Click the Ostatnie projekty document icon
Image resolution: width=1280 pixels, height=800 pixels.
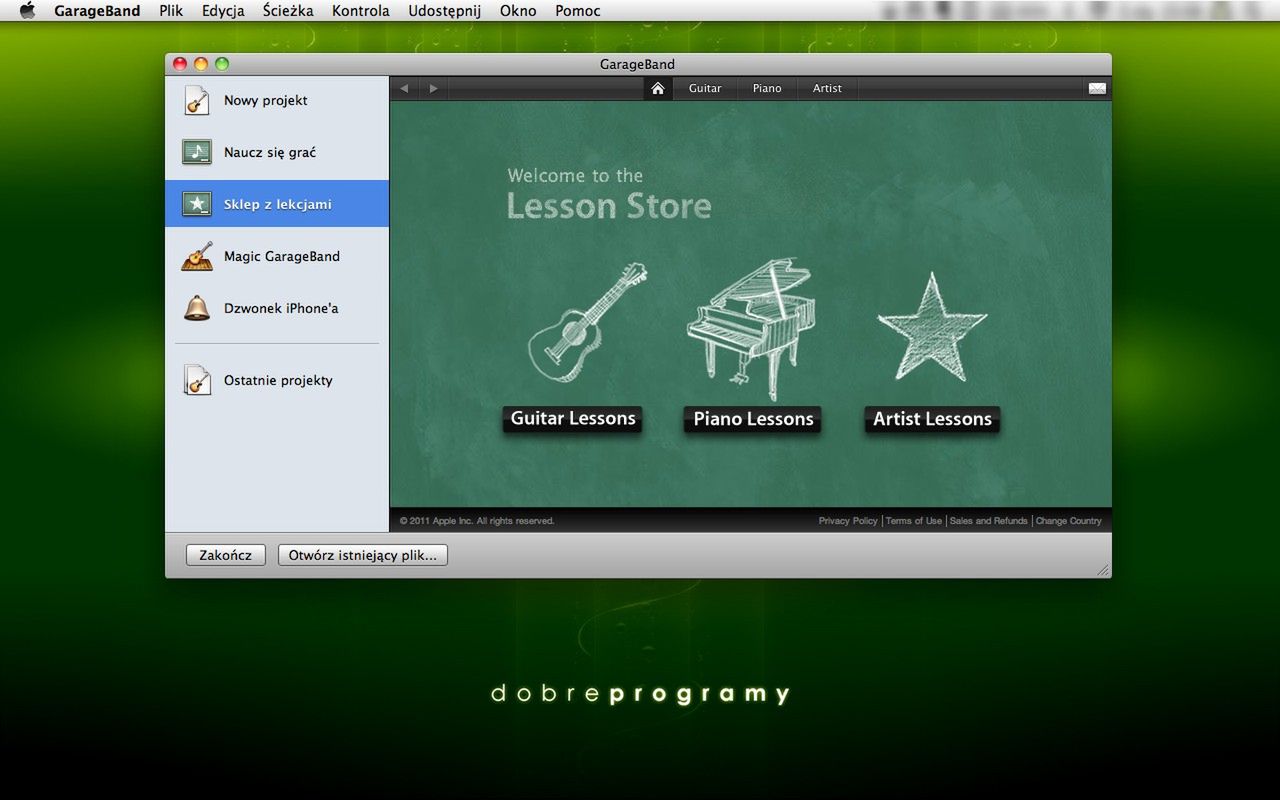pos(197,380)
